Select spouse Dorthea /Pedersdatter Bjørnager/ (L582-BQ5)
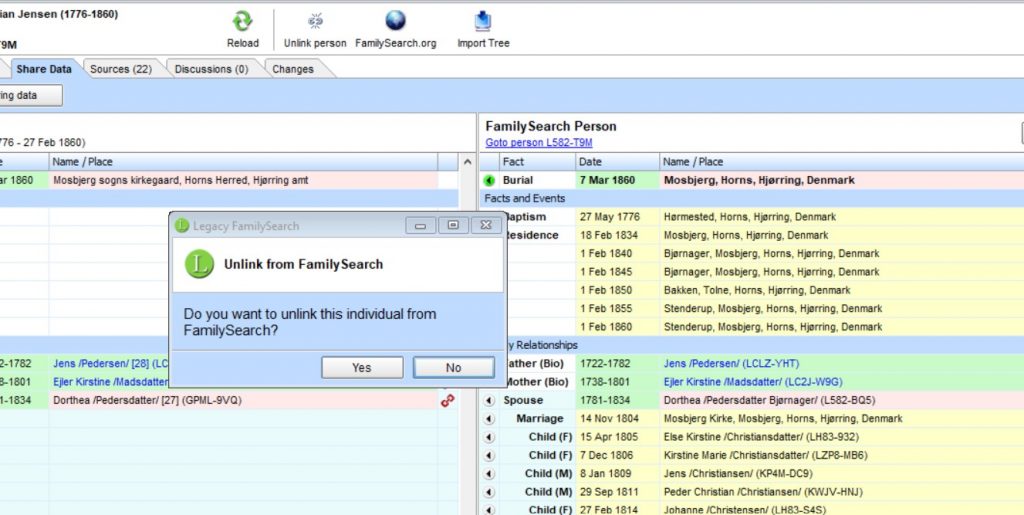 tap(769, 400)
